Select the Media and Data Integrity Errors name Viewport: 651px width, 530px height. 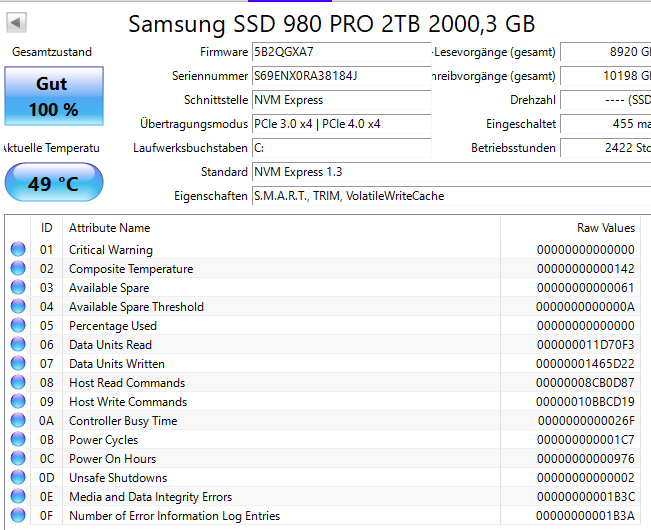pyautogui.click(x=150, y=497)
